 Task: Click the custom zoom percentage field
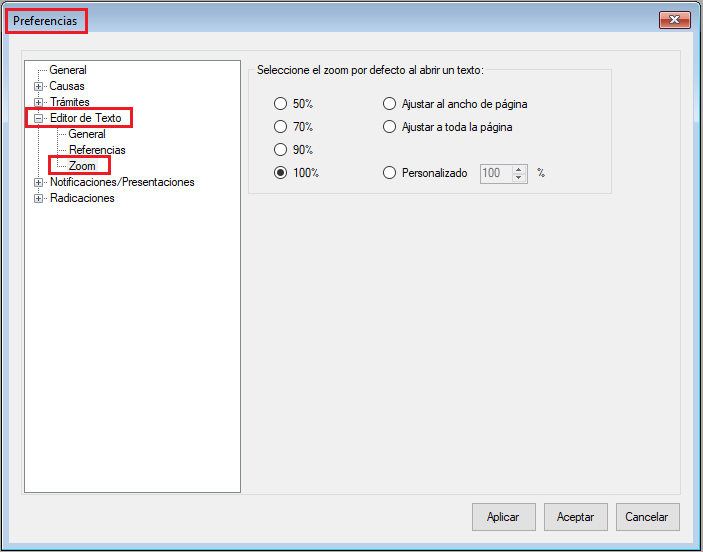(x=495, y=173)
